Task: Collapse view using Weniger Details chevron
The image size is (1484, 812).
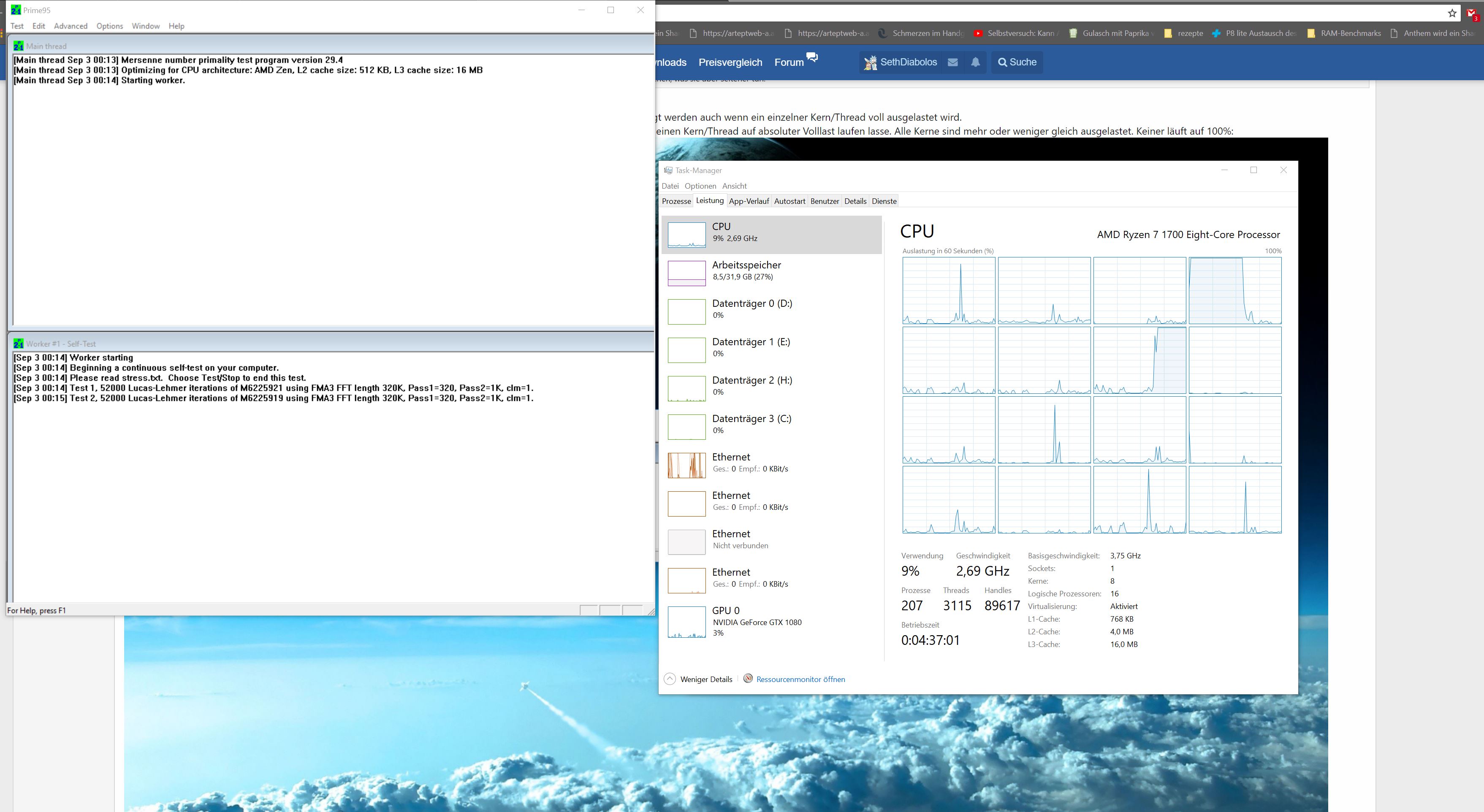Action: 670,679
